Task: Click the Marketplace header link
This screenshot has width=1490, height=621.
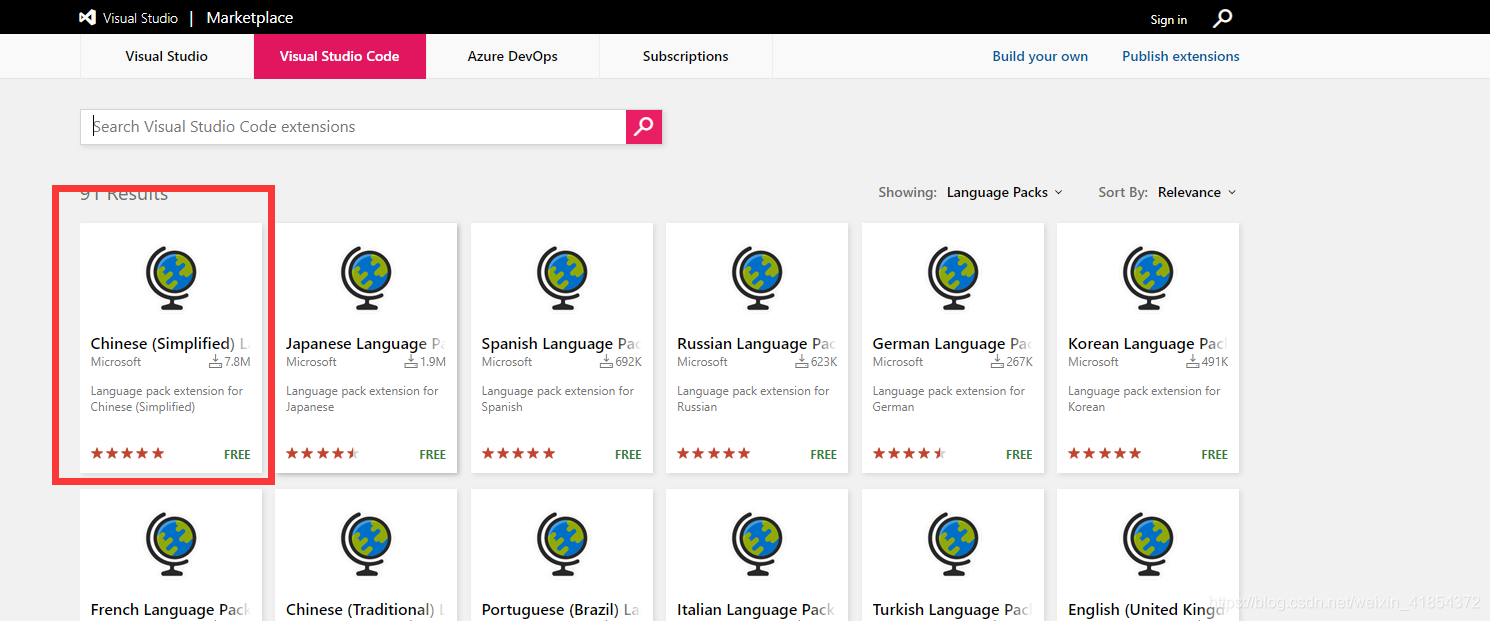Action: tap(250, 18)
